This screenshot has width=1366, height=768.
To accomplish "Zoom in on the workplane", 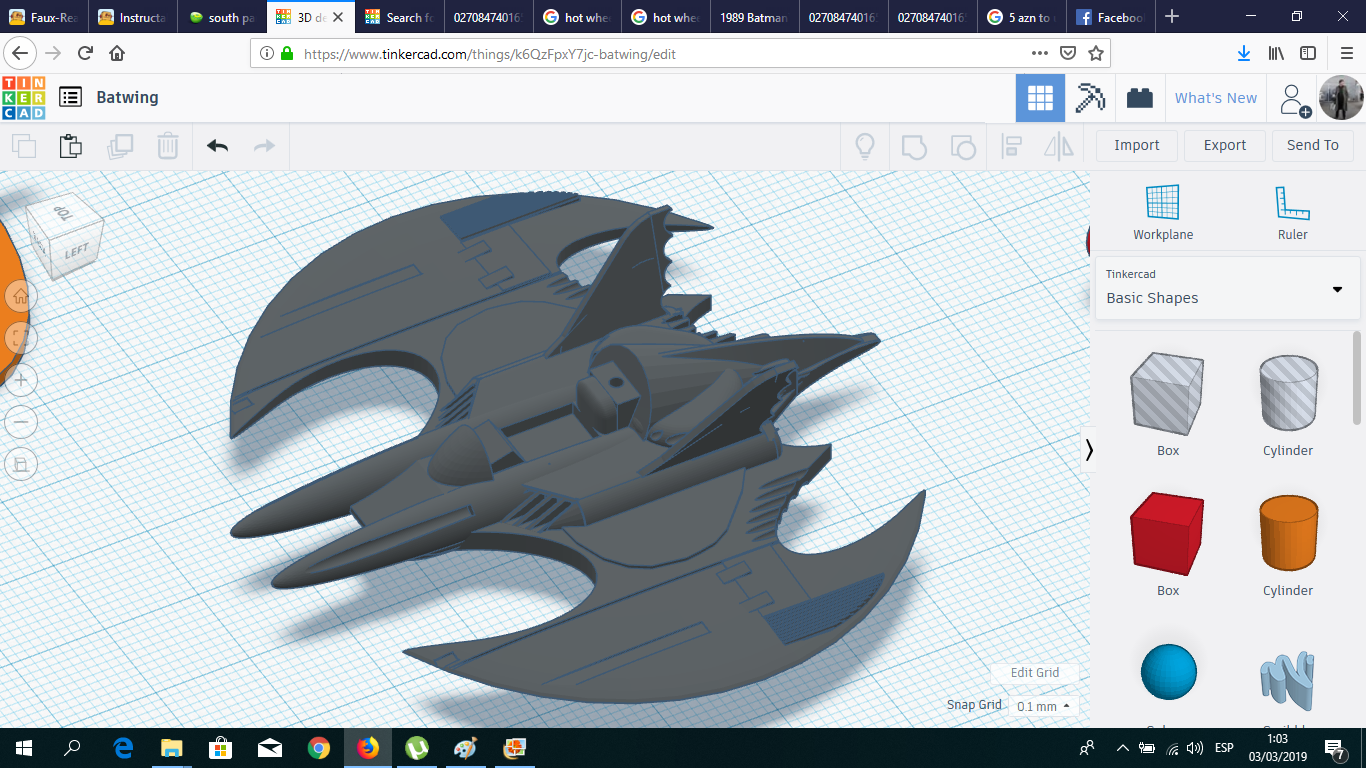I will click(x=21, y=380).
